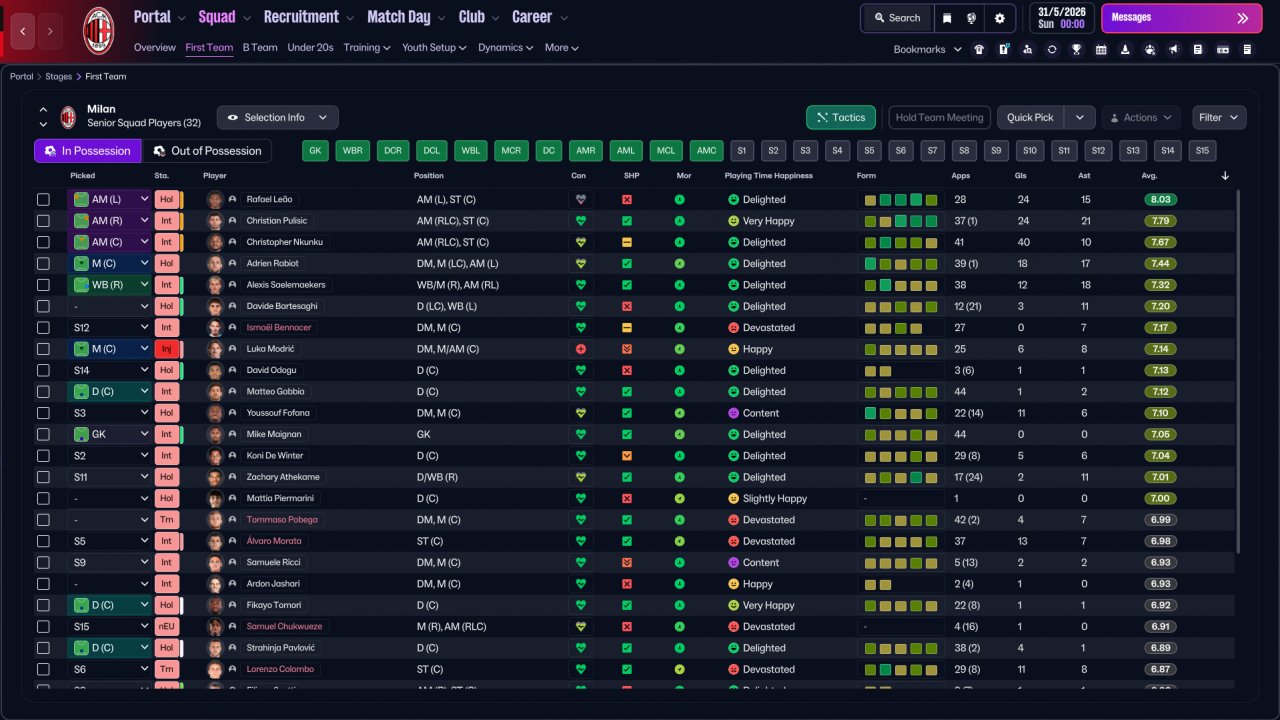Click the Search field in top bar

click(897, 18)
